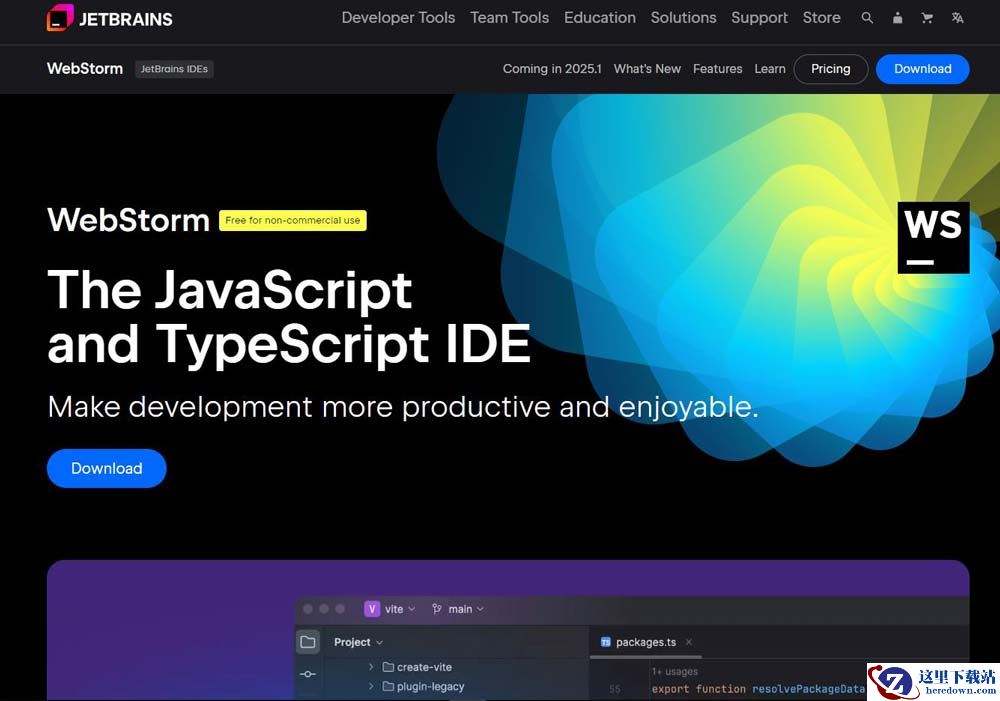
Task: Click the JetBrains IDEs badge
Action: tap(174, 69)
